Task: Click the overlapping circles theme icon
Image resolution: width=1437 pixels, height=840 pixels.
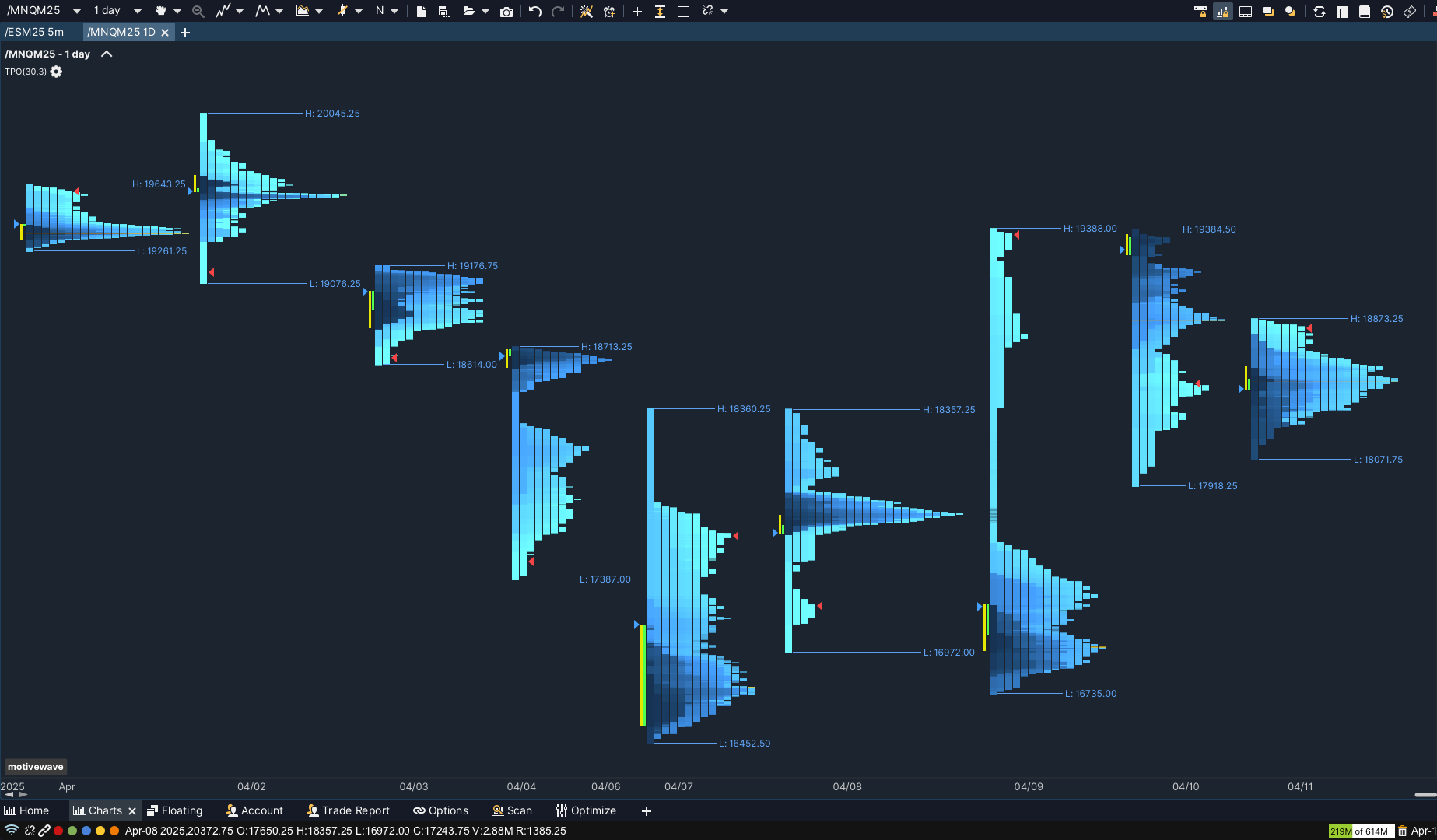Action: pos(1291,12)
